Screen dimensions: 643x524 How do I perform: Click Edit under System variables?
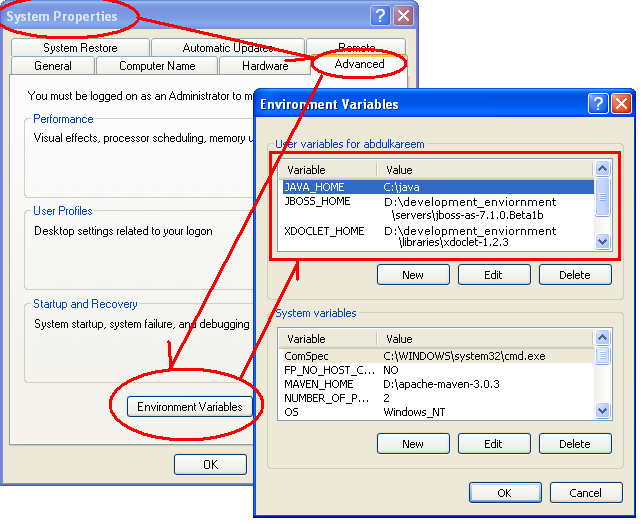coord(494,444)
